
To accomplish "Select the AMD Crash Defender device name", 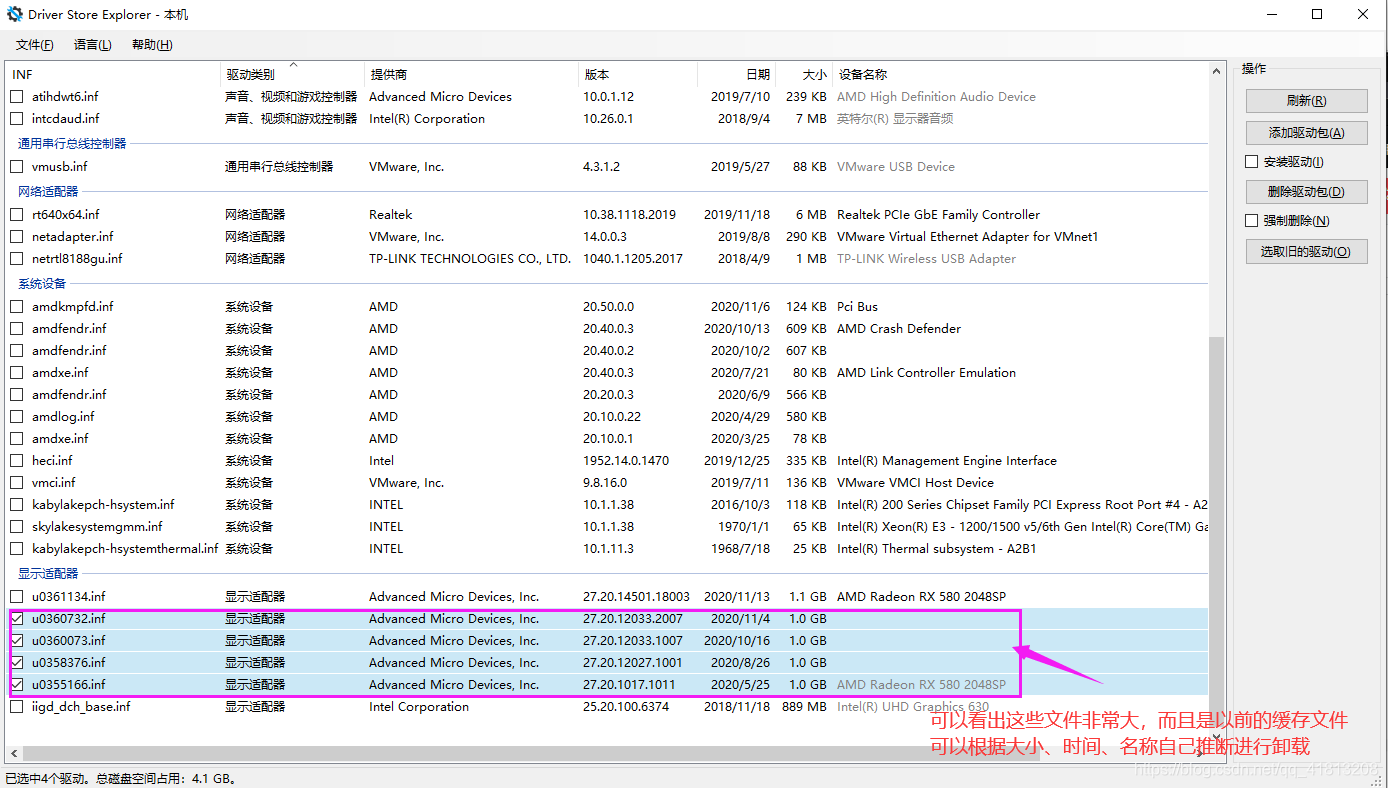I will [x=899, y=329].
